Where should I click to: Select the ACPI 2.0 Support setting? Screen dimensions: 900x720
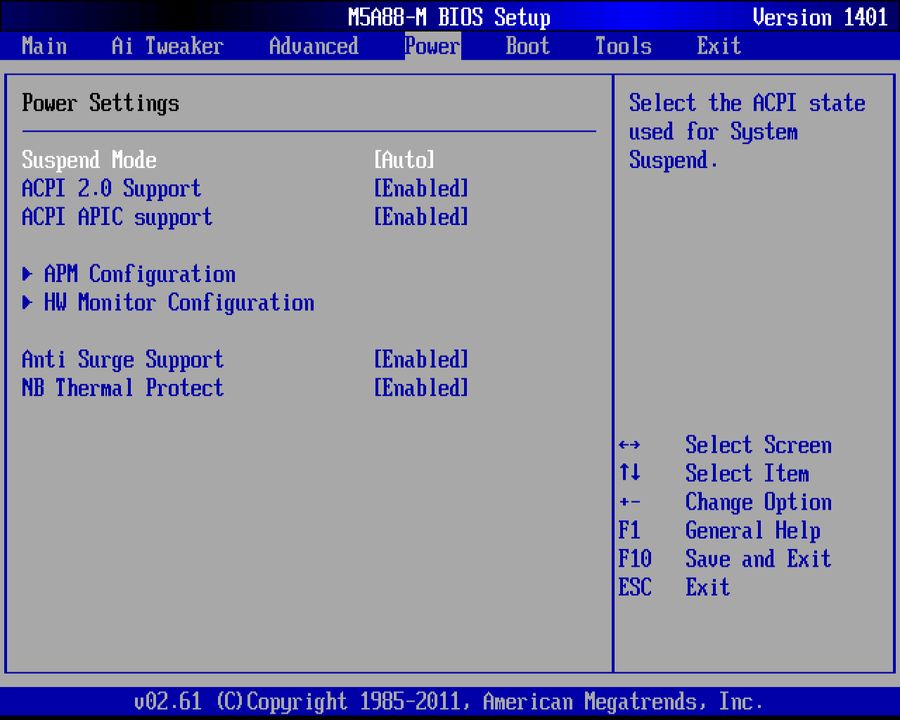point(111,188)
